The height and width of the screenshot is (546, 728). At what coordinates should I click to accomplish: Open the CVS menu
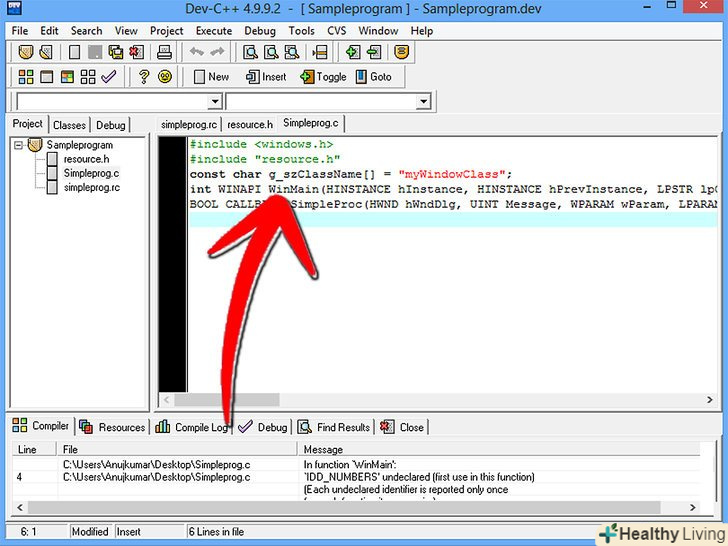[x=337, y=31]
